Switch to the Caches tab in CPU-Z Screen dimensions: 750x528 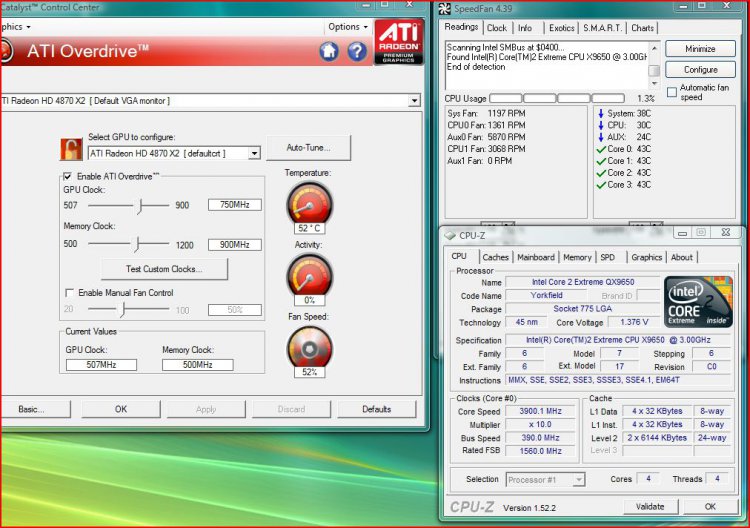coord(496,257)
